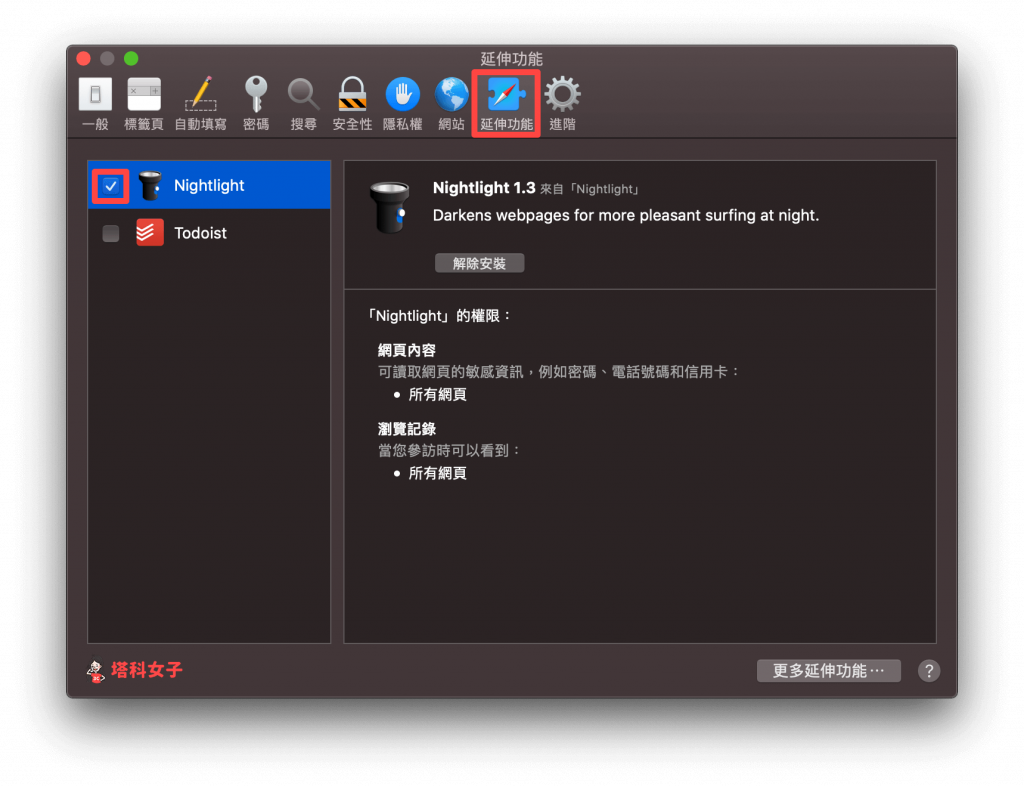Image resolution: width=1024 pixels, height=786 pixels.
Task: Click the 瀏覽記錄 heading
Action: (x=406, y=429)
